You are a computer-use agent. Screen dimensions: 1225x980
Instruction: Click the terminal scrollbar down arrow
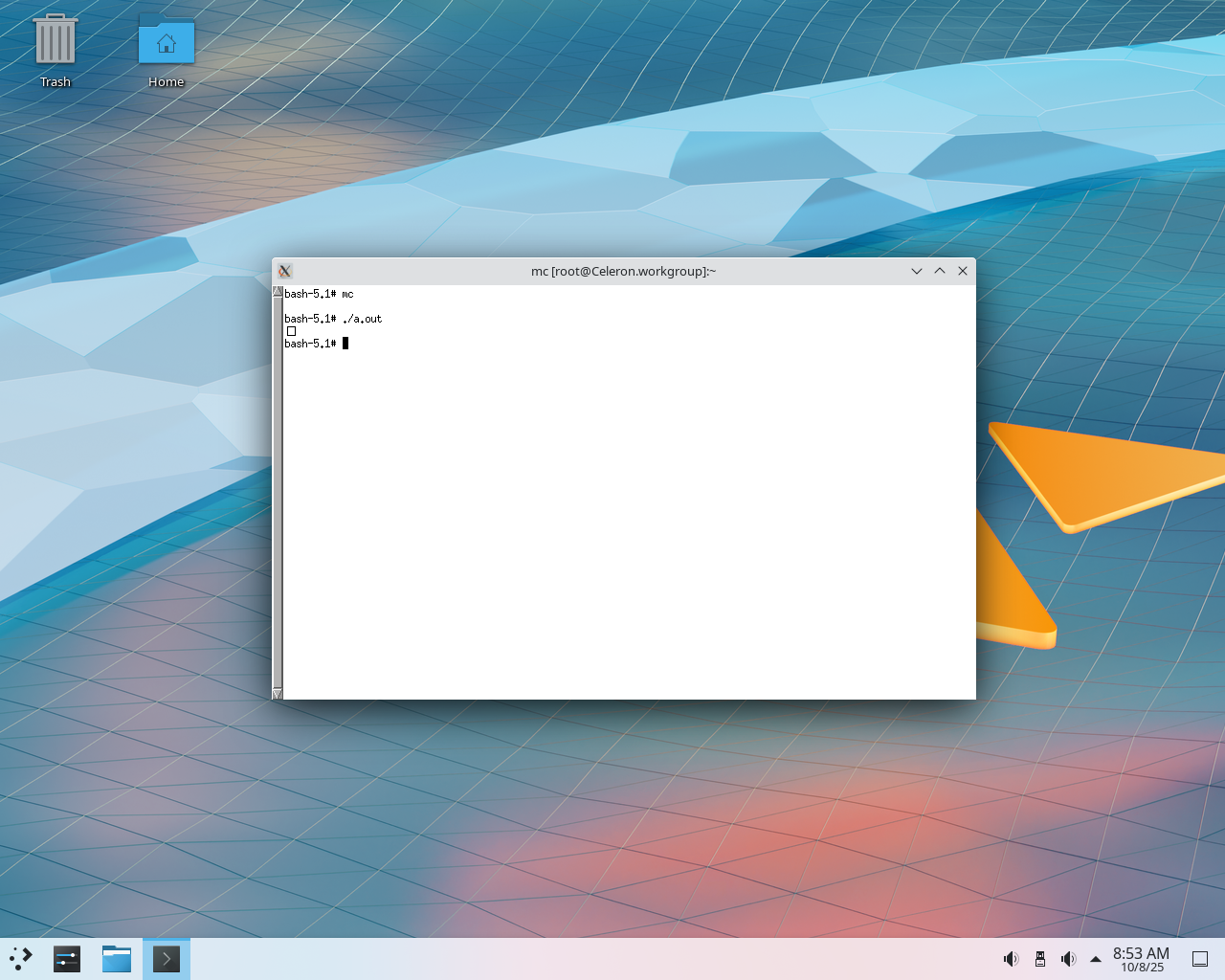click(x=278, y=694)
